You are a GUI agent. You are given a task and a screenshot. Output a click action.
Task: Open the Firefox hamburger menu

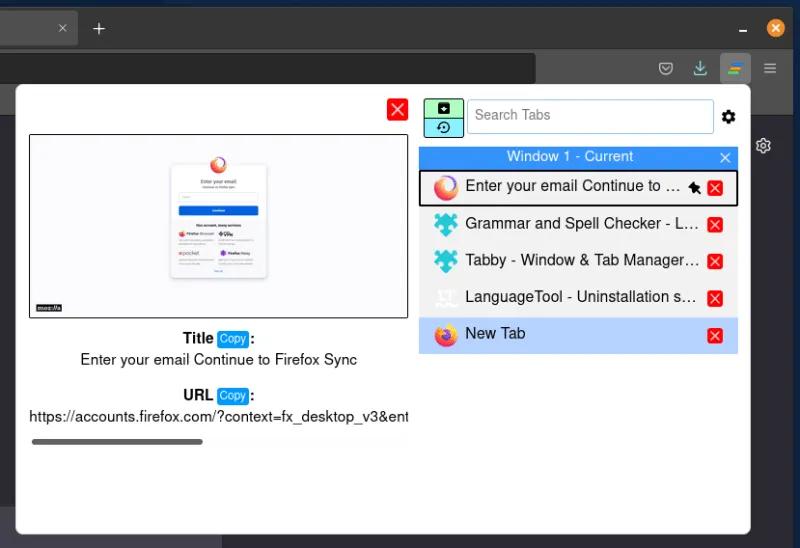coord(770,68)
